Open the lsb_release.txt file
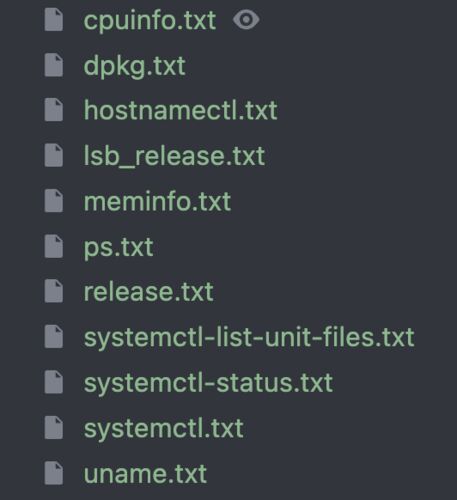The width and height of the screenshot is (457, 500). click(174, 156)
